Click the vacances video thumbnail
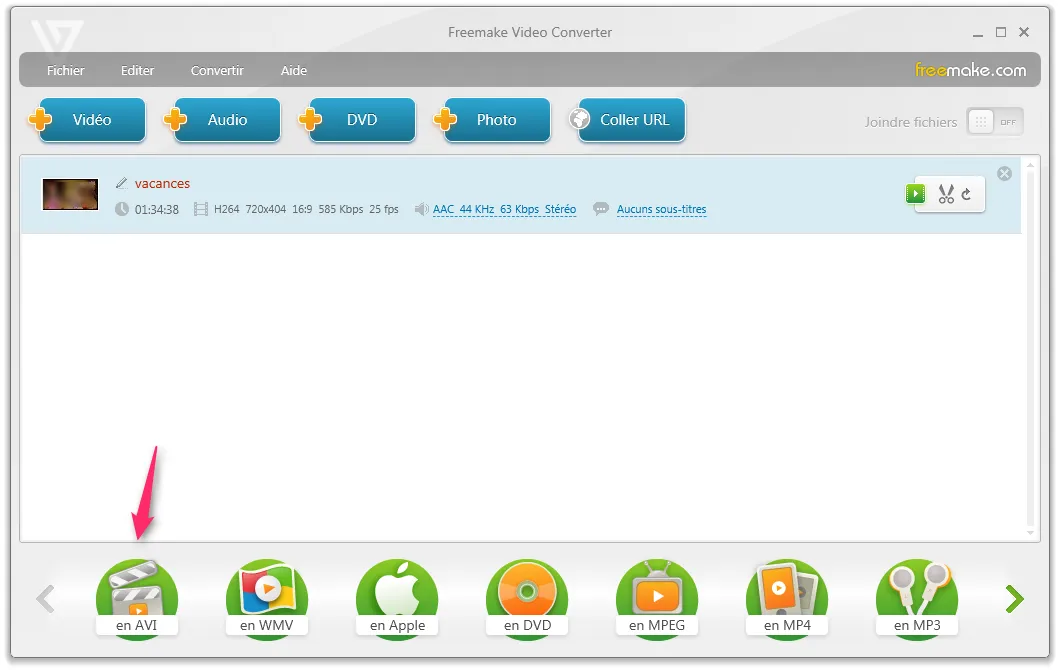This screenshot has width=1060, height=670. pyautogui.click(x=70, y=195)
